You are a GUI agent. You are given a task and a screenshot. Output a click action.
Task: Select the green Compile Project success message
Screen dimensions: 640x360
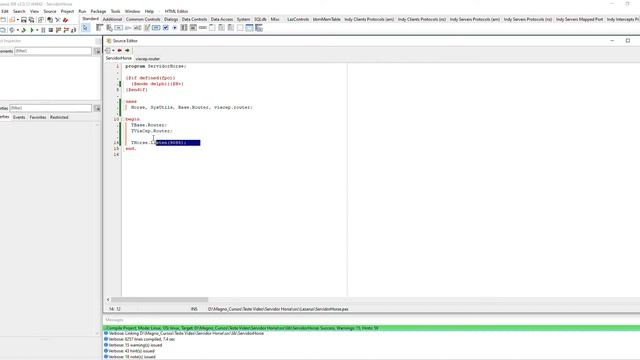tap(371, 328)
